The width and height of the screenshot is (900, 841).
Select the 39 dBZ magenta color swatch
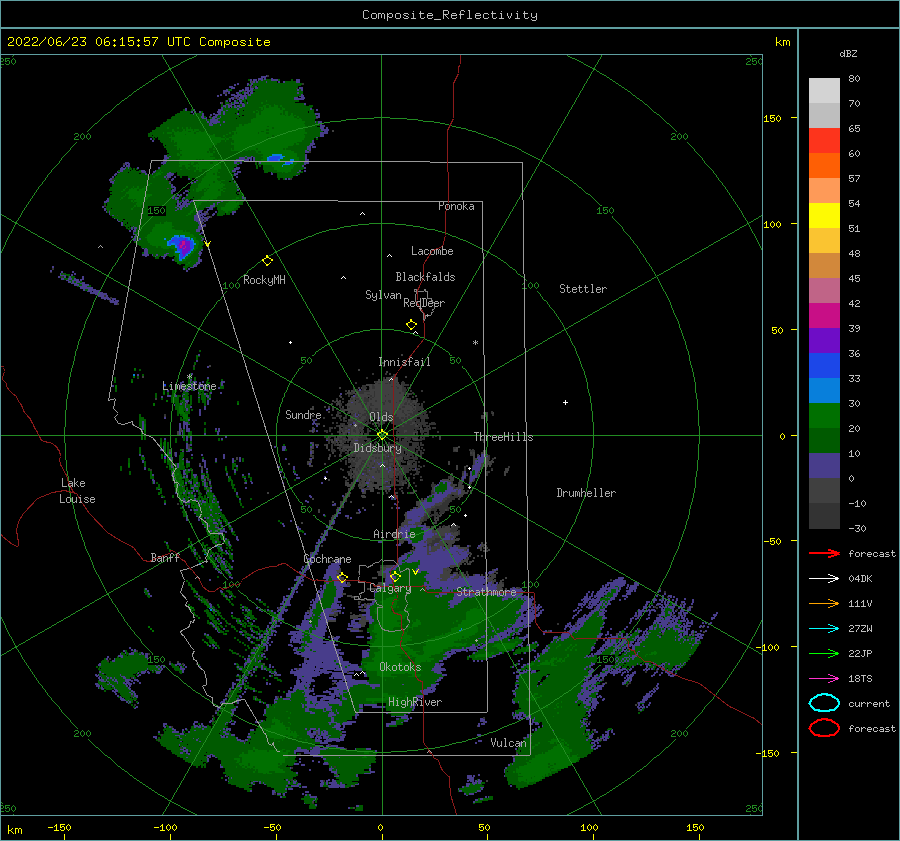(824, 315)
